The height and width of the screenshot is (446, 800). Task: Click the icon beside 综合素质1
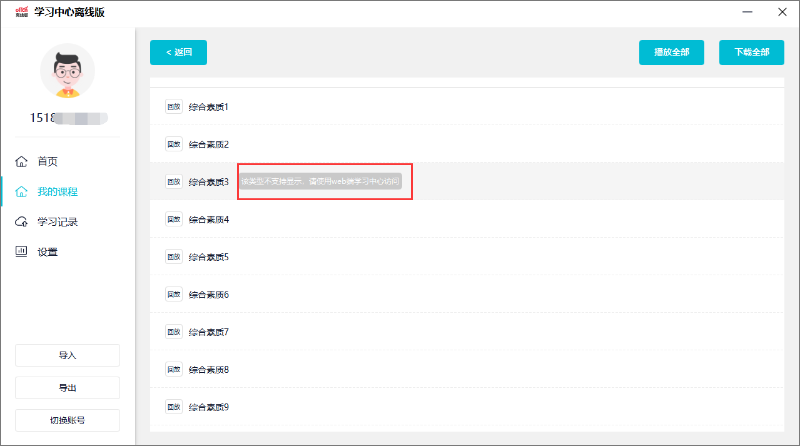tap(173, 107)
